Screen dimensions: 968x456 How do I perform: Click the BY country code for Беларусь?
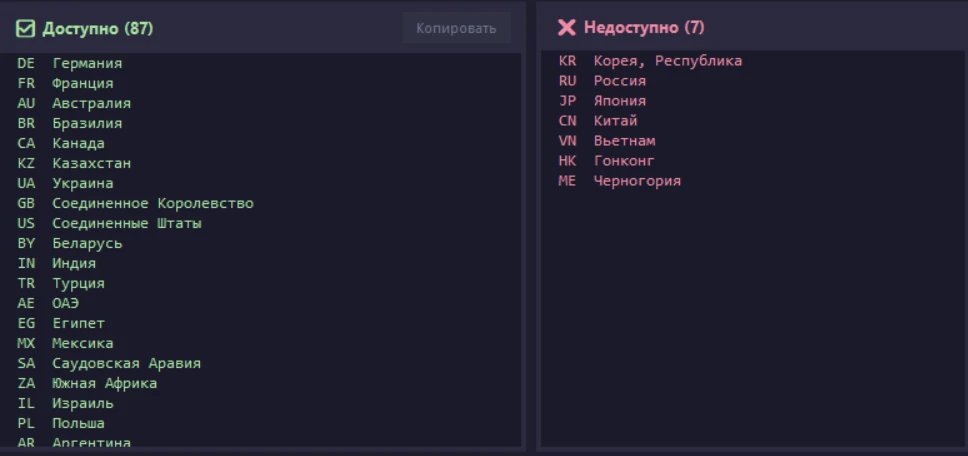point(26,244)
